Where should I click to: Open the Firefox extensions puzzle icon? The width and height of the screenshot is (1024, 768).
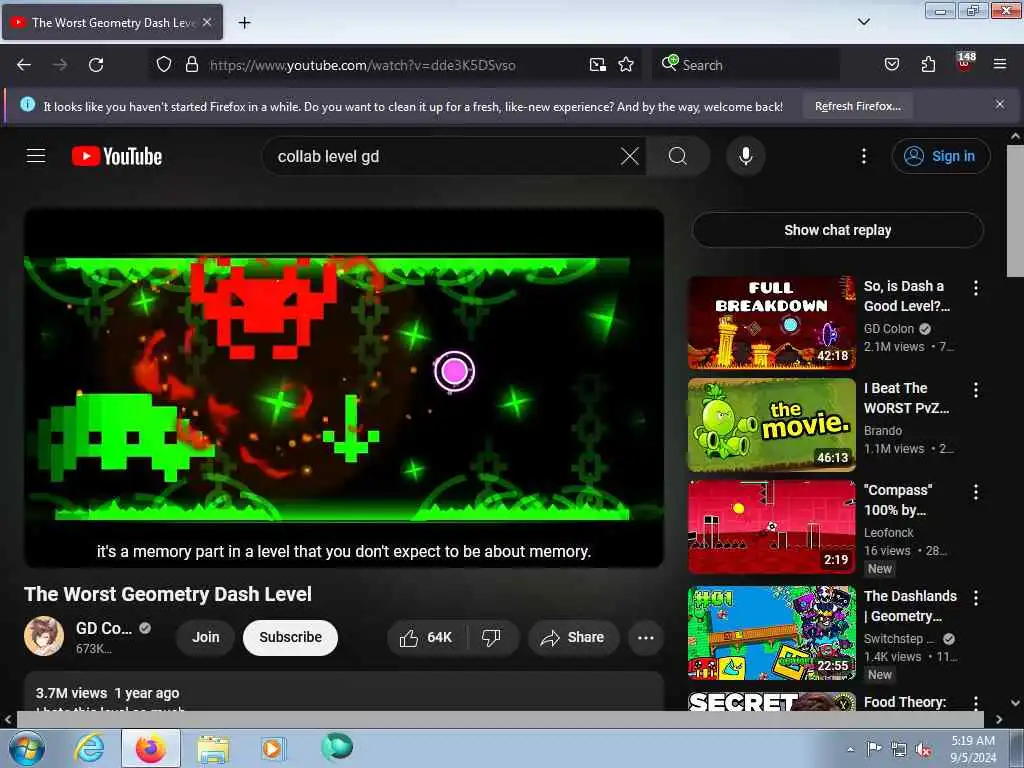coord(928,65)
